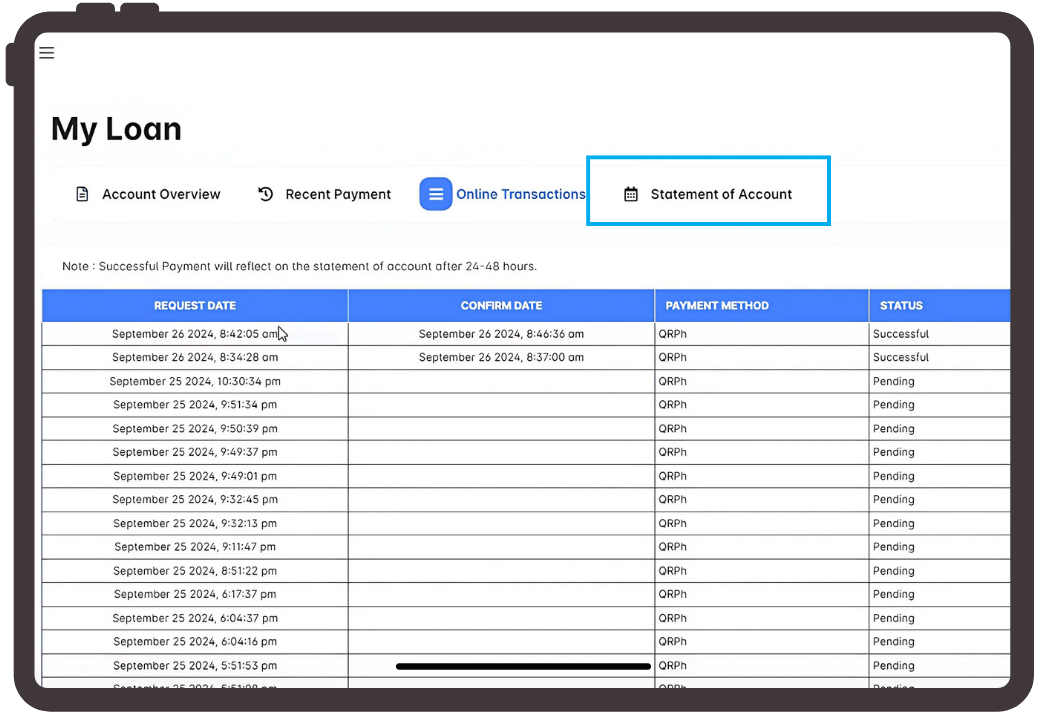Go to the Statement of Account tab

[x=721, y=194]
